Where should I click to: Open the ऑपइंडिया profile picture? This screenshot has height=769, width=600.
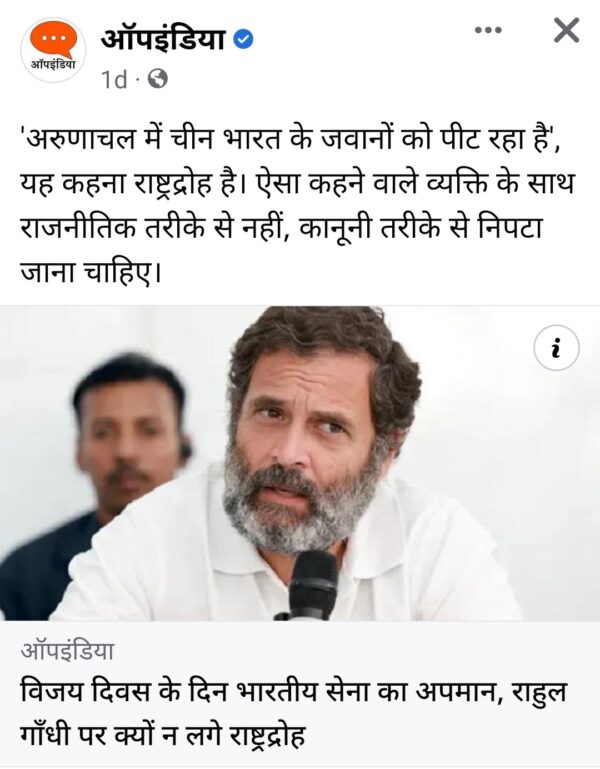click(x=53, y=50)
